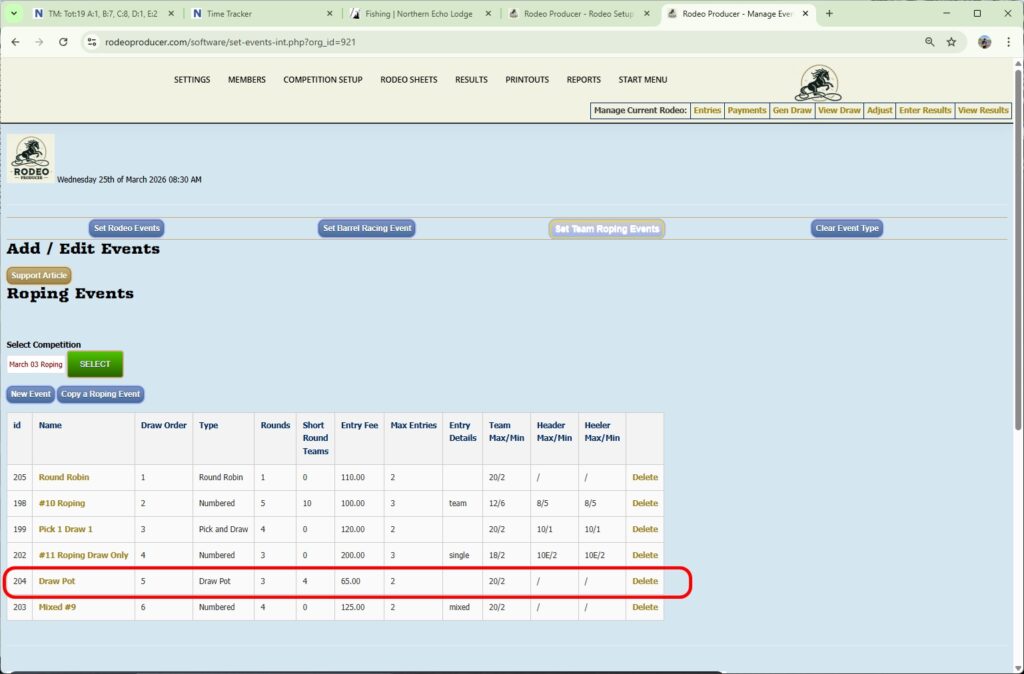Viewport: 1024px width, 674px height.
Task: Open the COMPETITION SETUP menu
Action: click(322, 80)
